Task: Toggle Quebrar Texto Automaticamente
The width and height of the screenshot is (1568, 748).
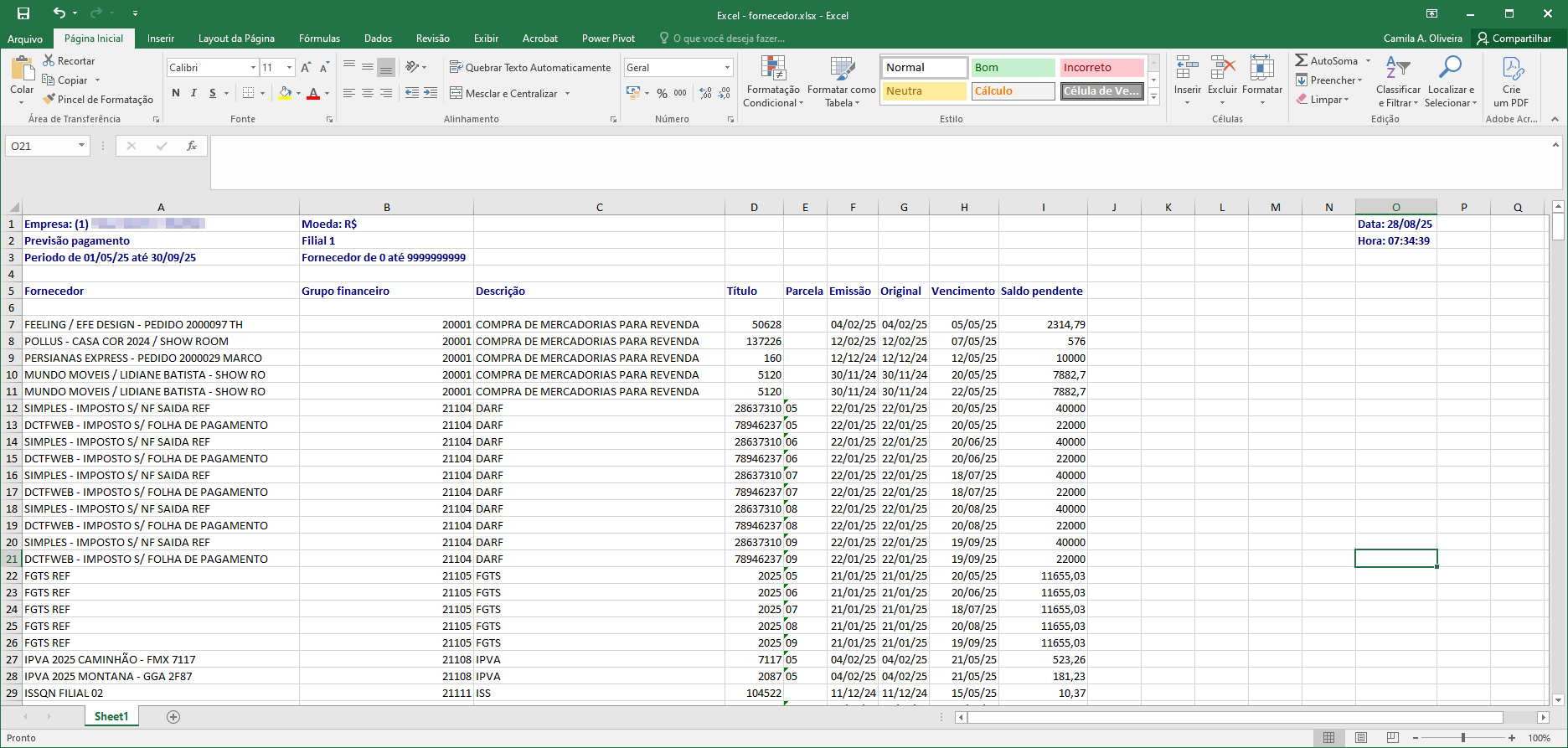Action: coord(530,67)
